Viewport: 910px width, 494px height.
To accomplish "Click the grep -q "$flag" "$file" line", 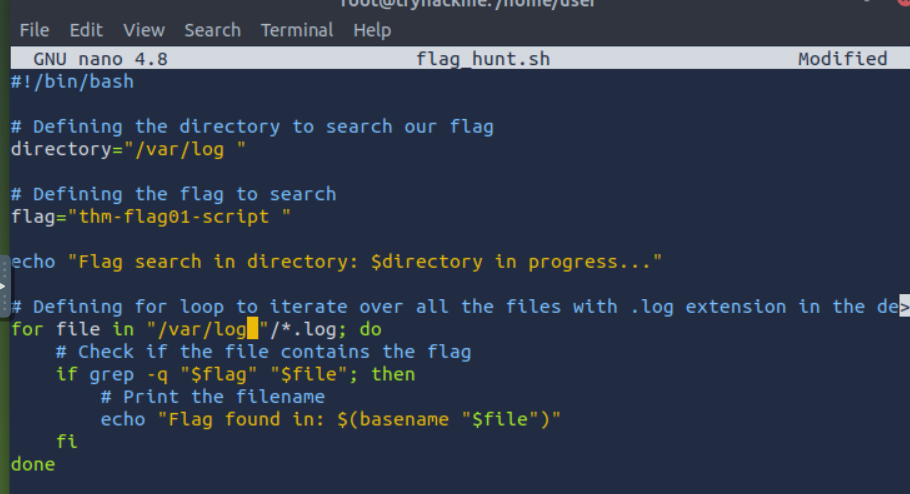I will (x=236, y=374).
